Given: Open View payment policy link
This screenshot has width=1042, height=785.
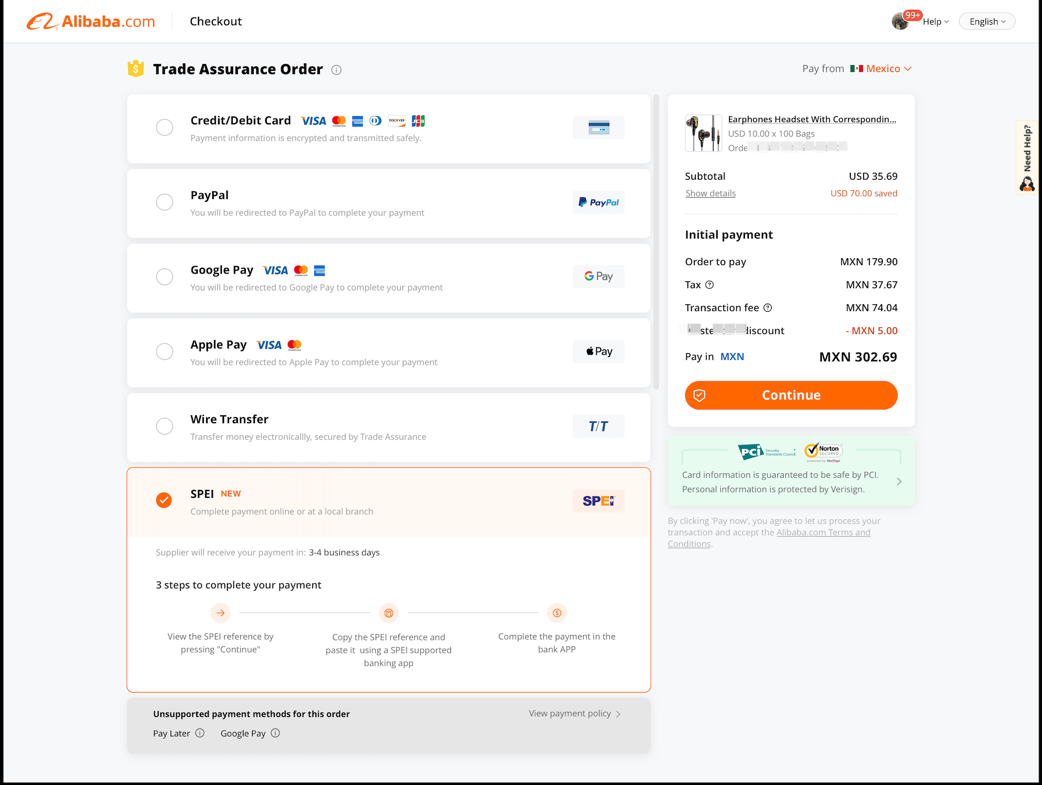Looking at the screenshot, I should [574, 713].
